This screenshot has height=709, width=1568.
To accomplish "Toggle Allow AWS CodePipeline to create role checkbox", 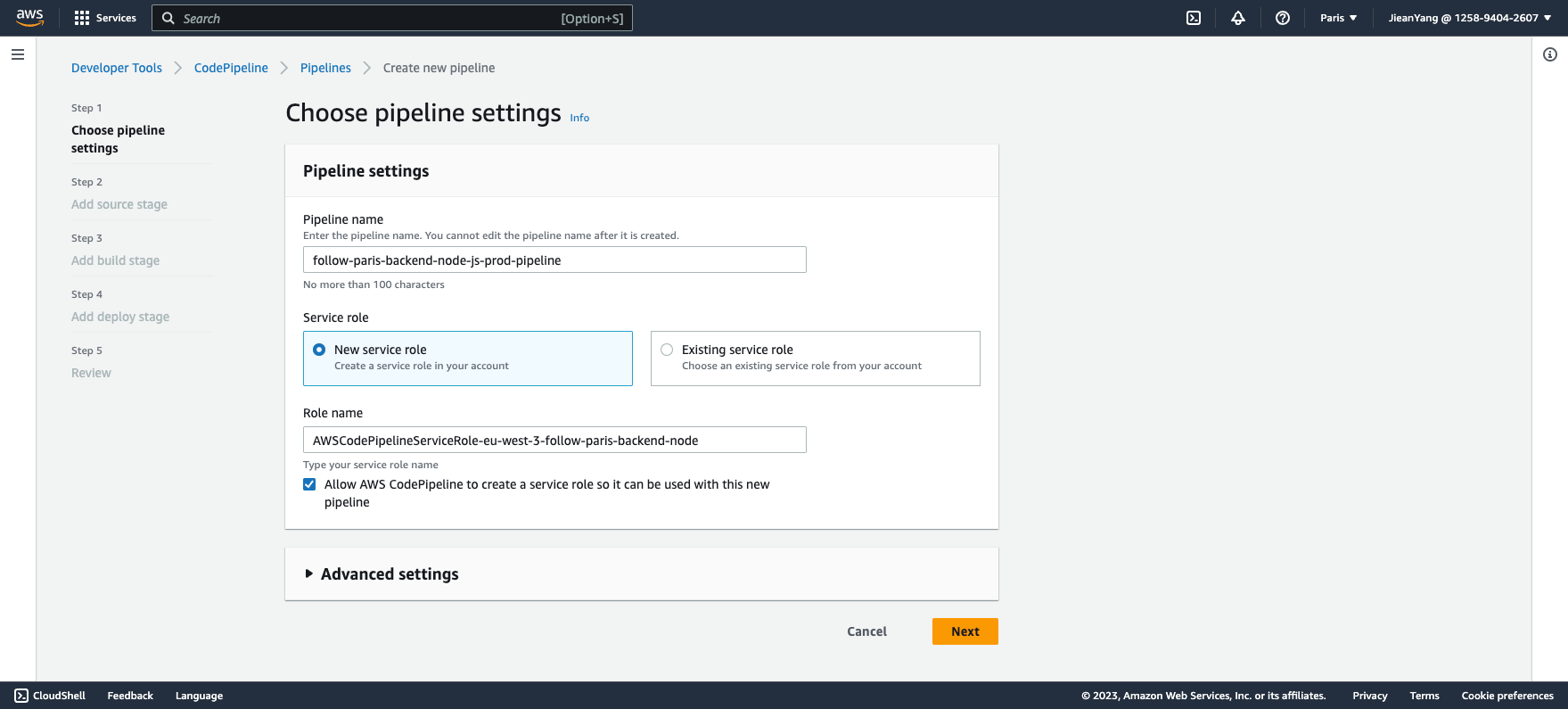I will coord(309,484).
